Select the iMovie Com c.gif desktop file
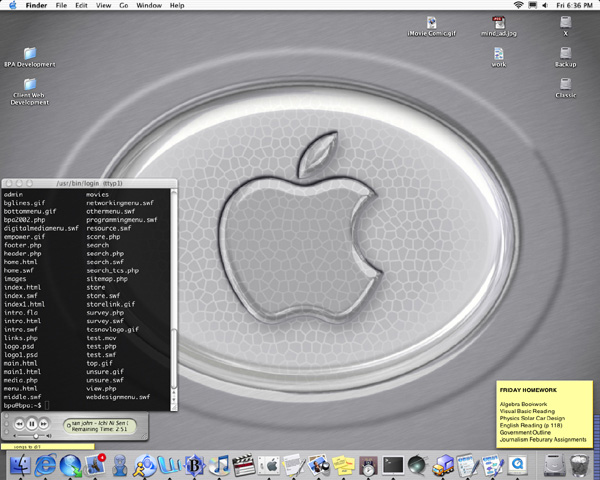This screenshot has height=480, width=600. 432,26
